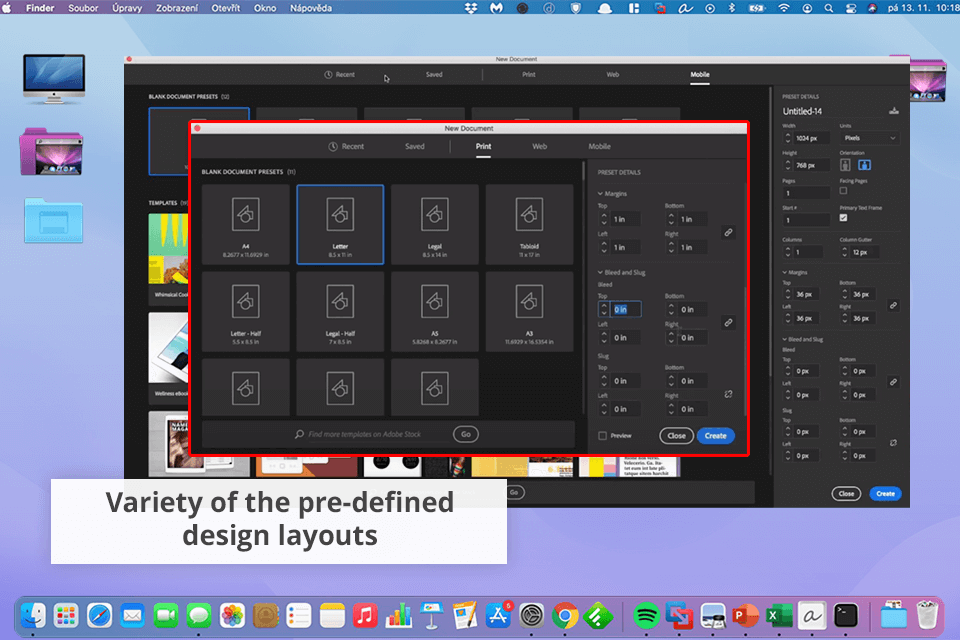The height and width of the screenshot is (640, 960).
Task: Open the Zobrazení menu
Action: 176,8
